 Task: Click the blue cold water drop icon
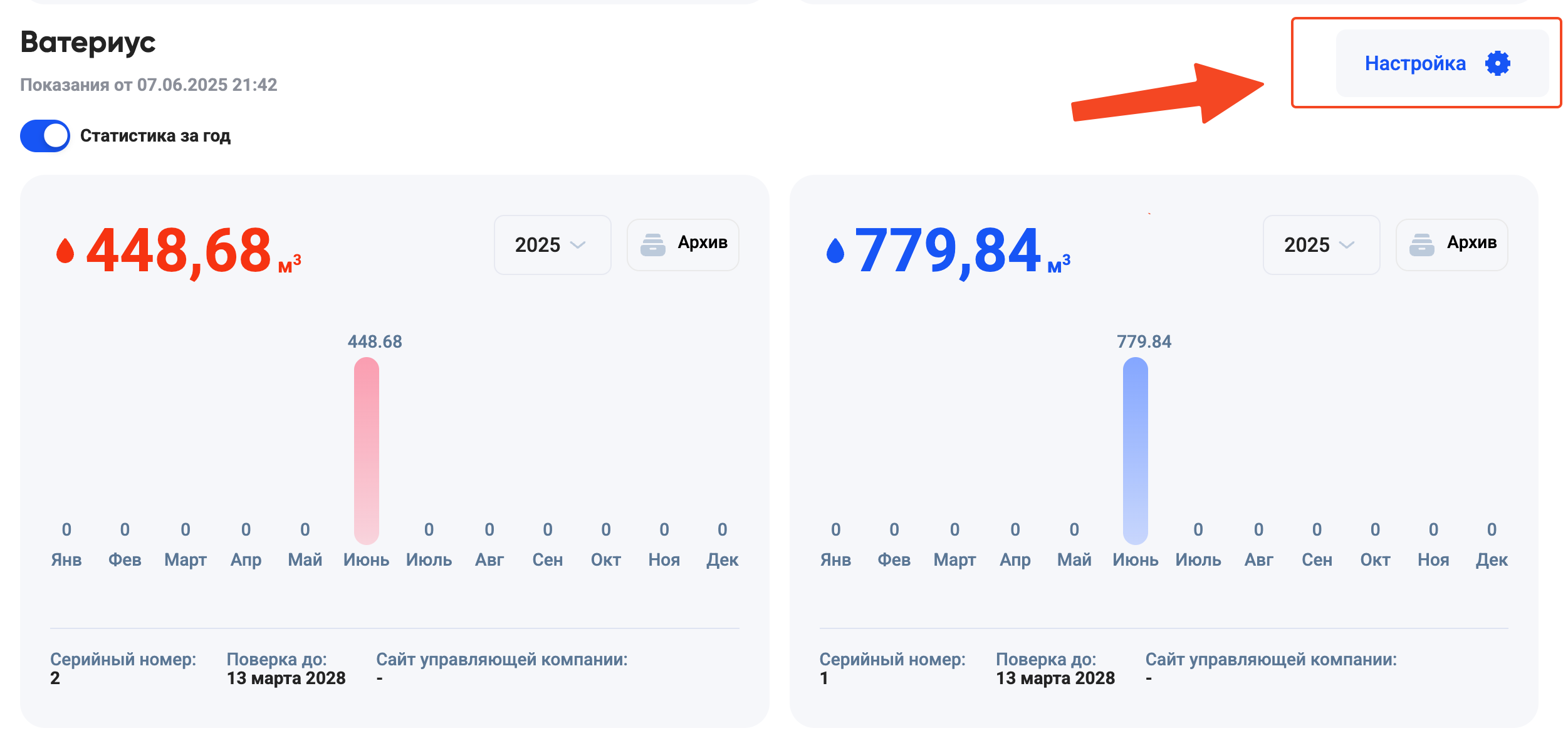[x=835, y=251]
